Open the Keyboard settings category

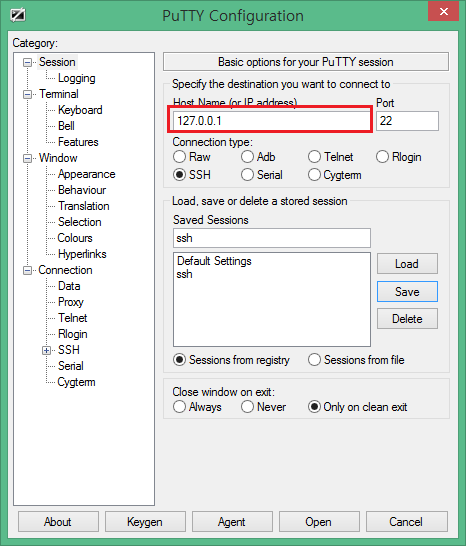[80, 110]
